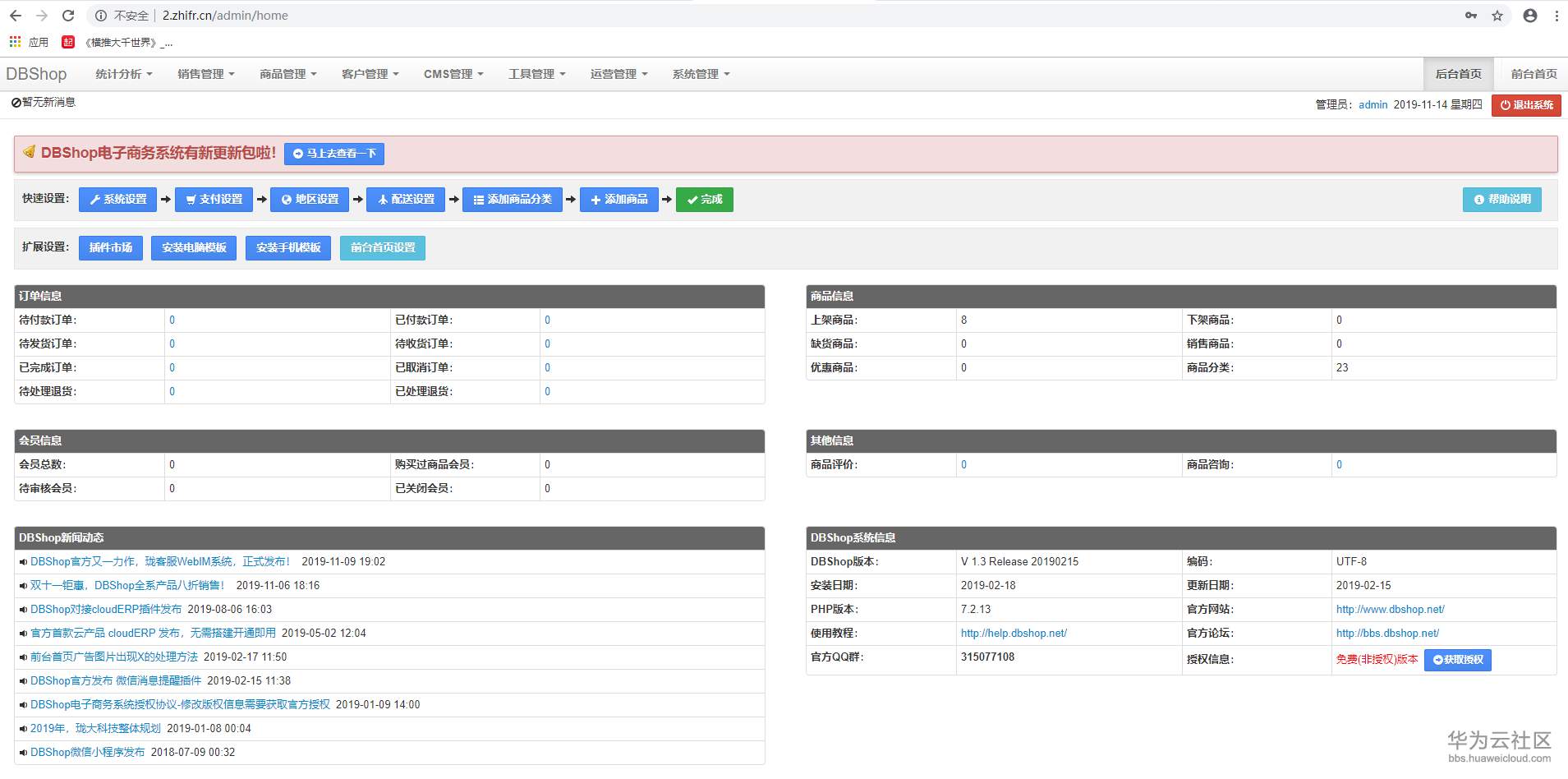Click the 商品评价 count value
The width and height of the screenshot is (1568, 779).
point(963,465)
